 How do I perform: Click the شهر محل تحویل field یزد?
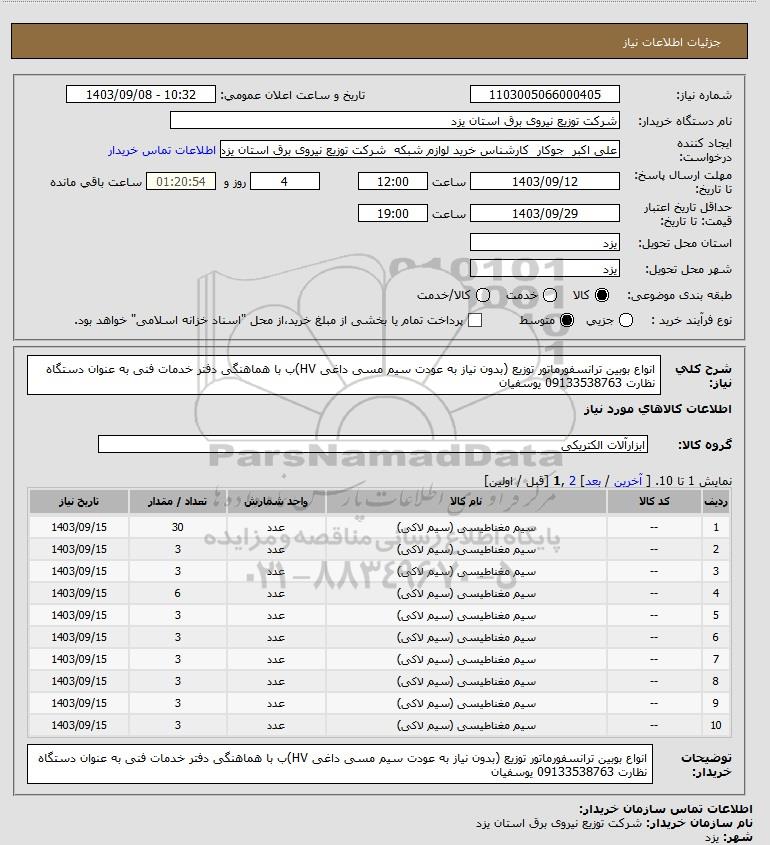545,268
